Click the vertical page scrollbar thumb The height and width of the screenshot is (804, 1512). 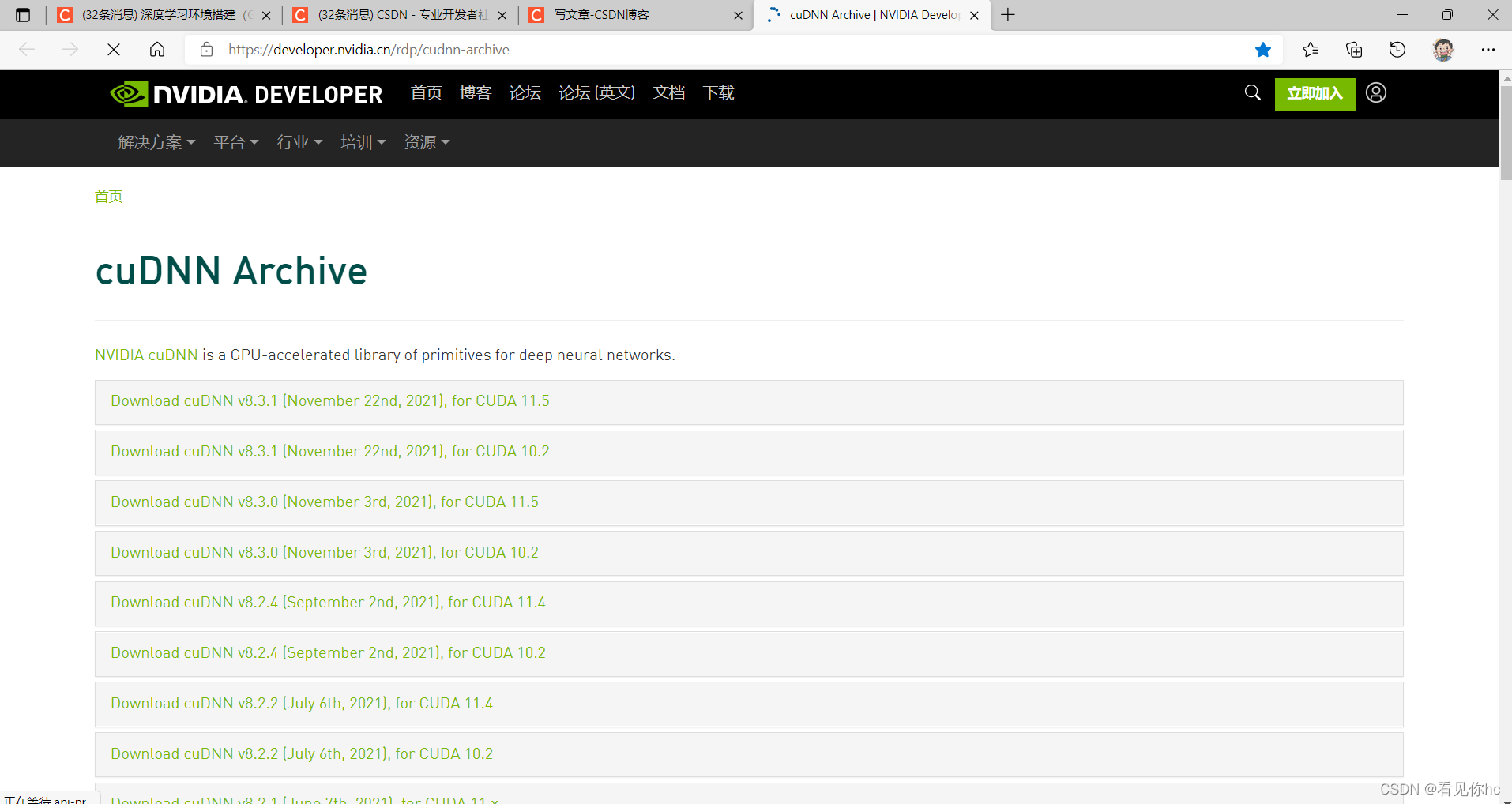pyautogui.click(x=1506, y=133)
